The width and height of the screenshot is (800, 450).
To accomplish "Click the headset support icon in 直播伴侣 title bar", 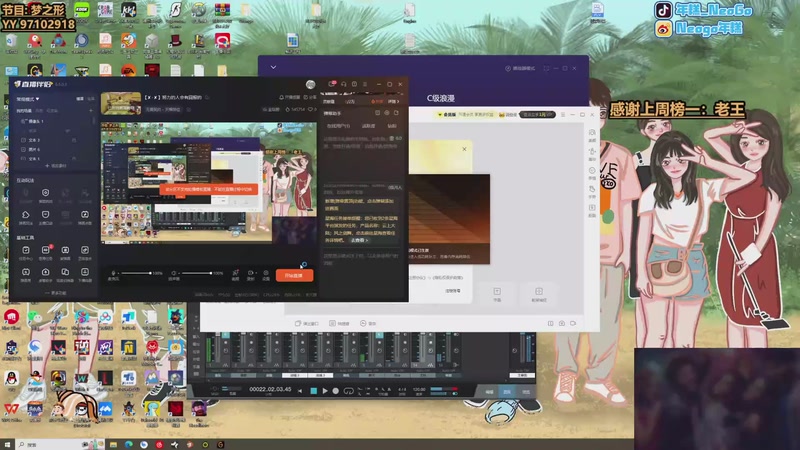I will (x=343, y=84).
